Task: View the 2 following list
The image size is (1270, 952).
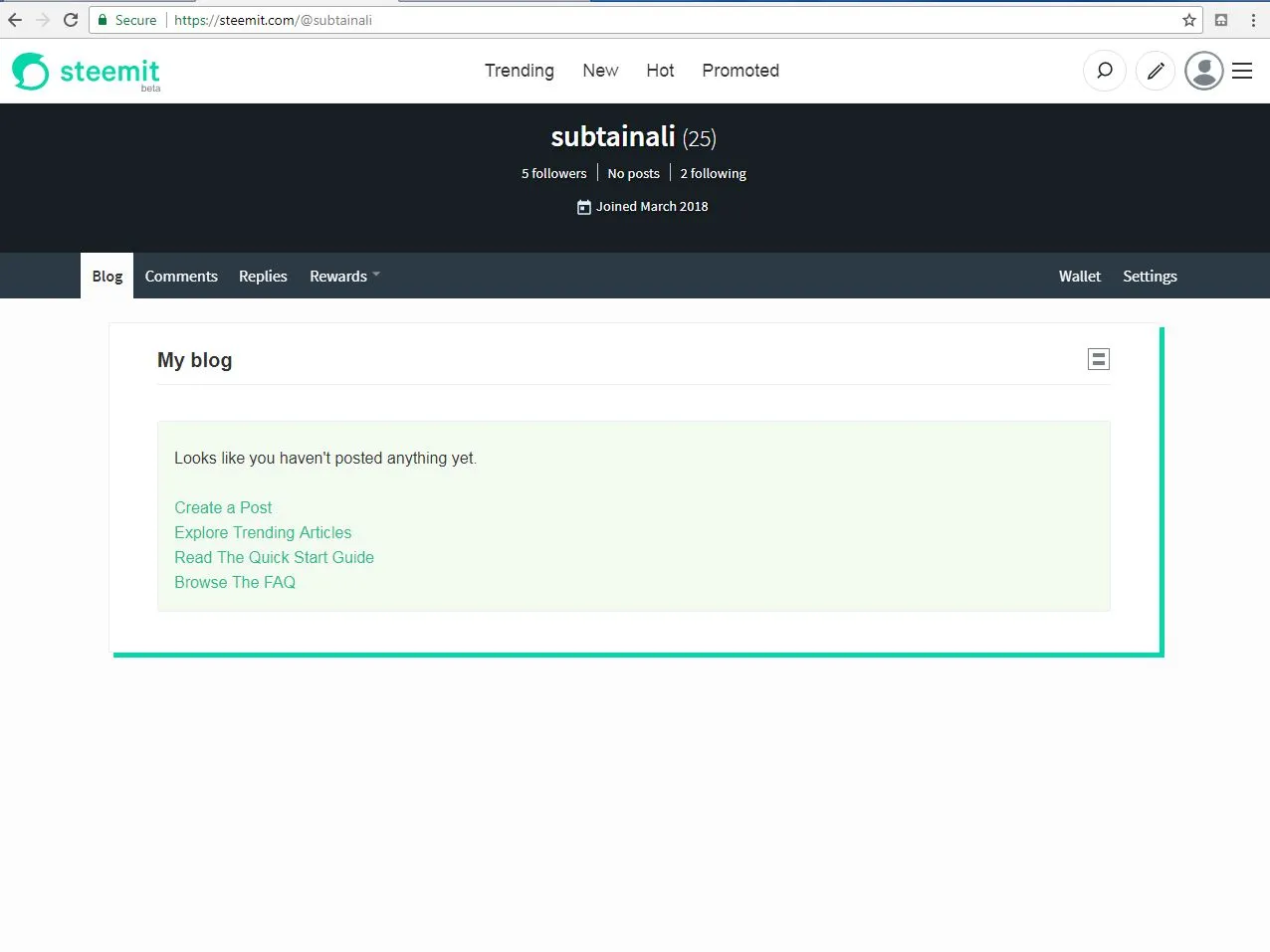Action: tap(713, 173)
